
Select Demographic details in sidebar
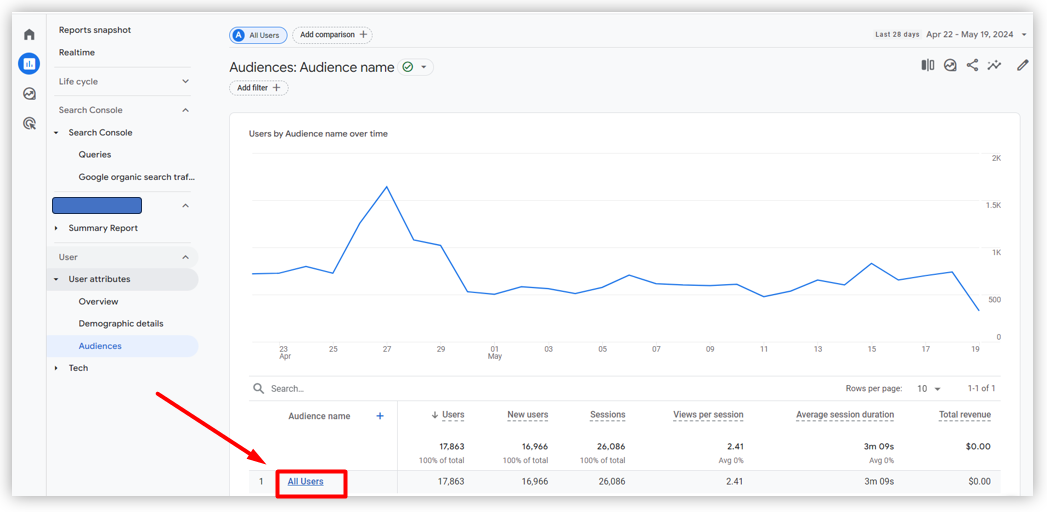(121, 324)
